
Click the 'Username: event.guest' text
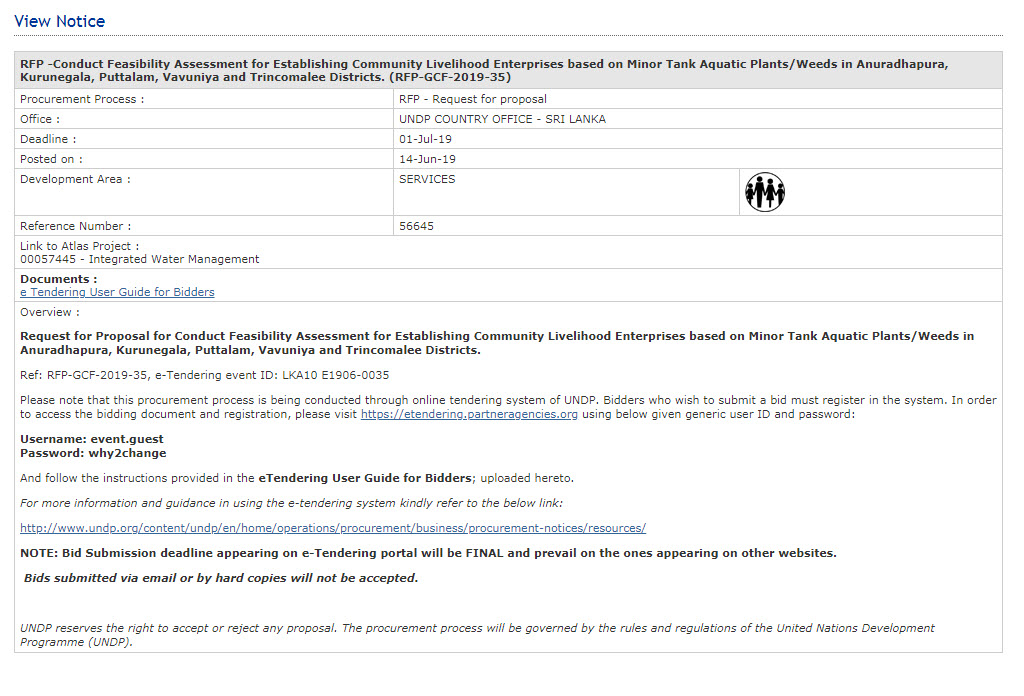[x=92, y=439]
